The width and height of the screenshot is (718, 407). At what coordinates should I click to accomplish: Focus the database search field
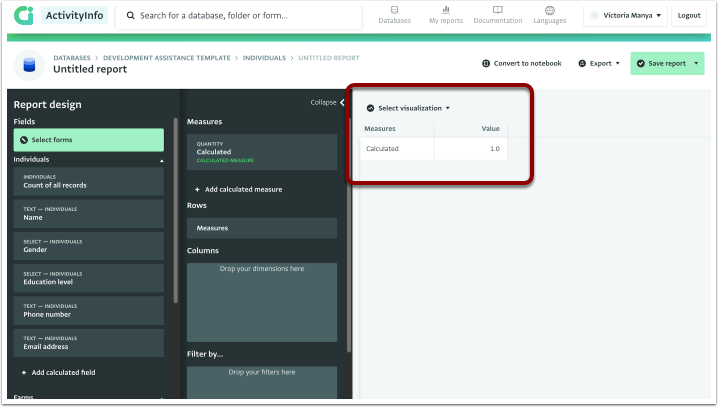(x=239, y=16)
